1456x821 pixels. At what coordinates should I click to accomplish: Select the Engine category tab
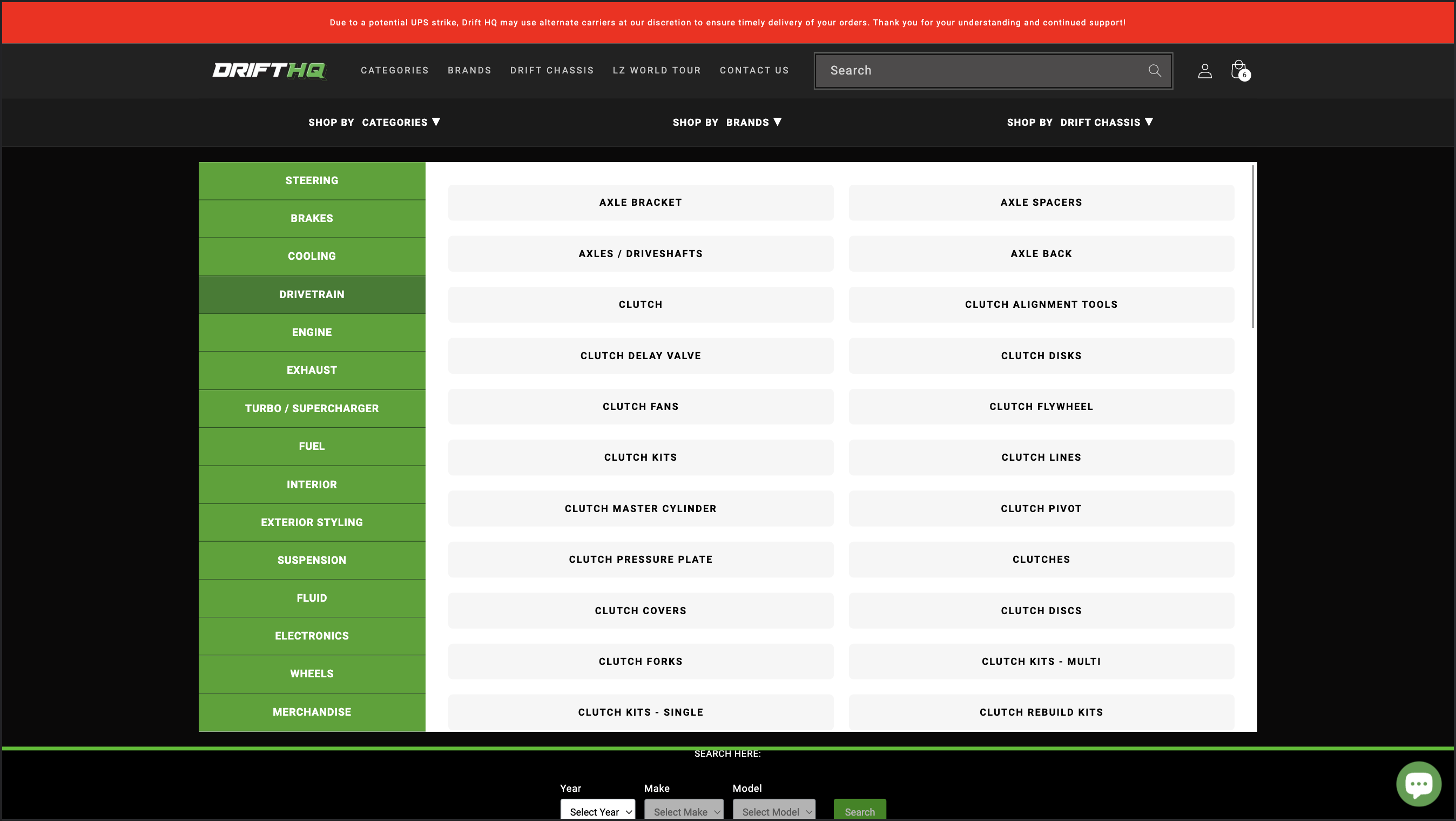coord(312,333)
